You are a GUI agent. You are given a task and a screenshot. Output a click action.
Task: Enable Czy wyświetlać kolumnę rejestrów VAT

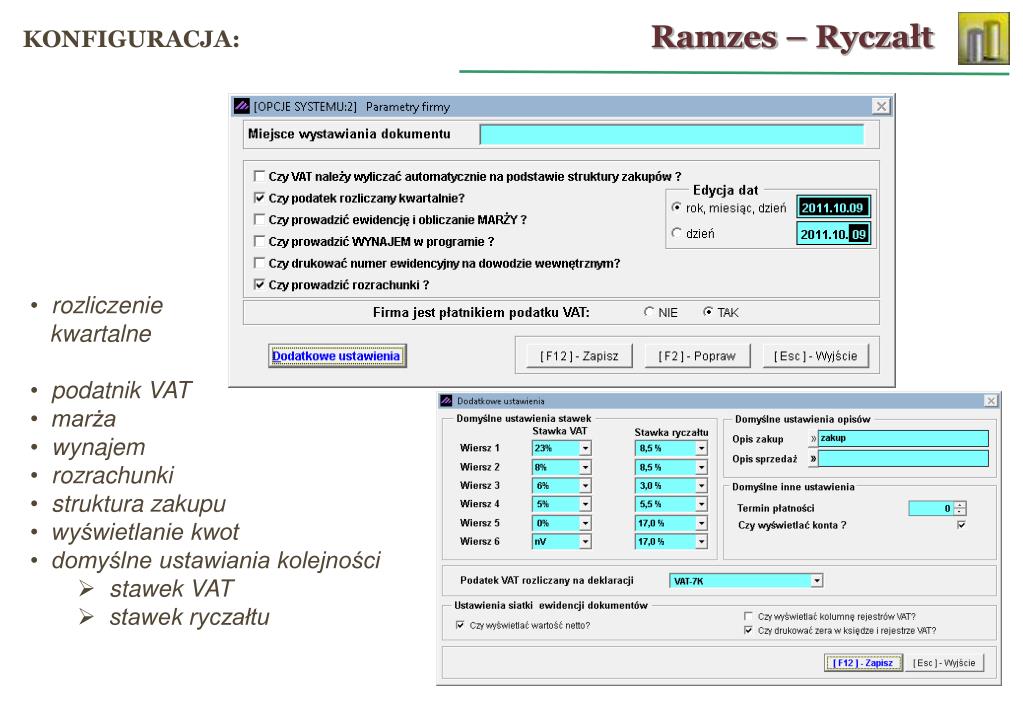click(x=748, y=616)
